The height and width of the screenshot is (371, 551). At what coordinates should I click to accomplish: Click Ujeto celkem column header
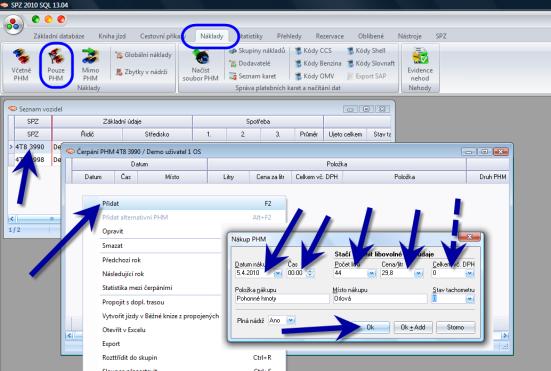(345, 134)
